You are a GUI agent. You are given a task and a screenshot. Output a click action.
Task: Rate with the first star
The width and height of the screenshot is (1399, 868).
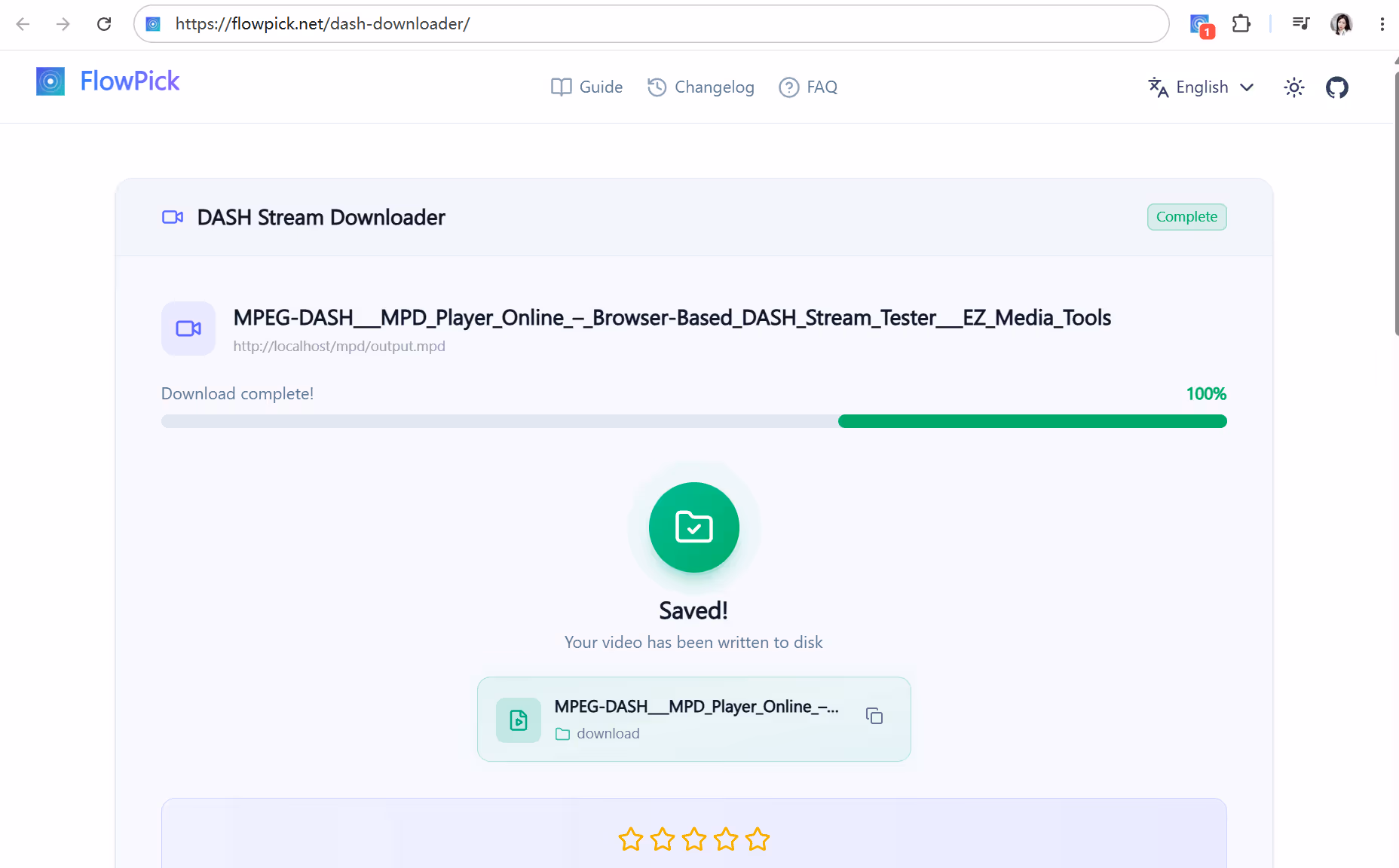coord(631,839)
